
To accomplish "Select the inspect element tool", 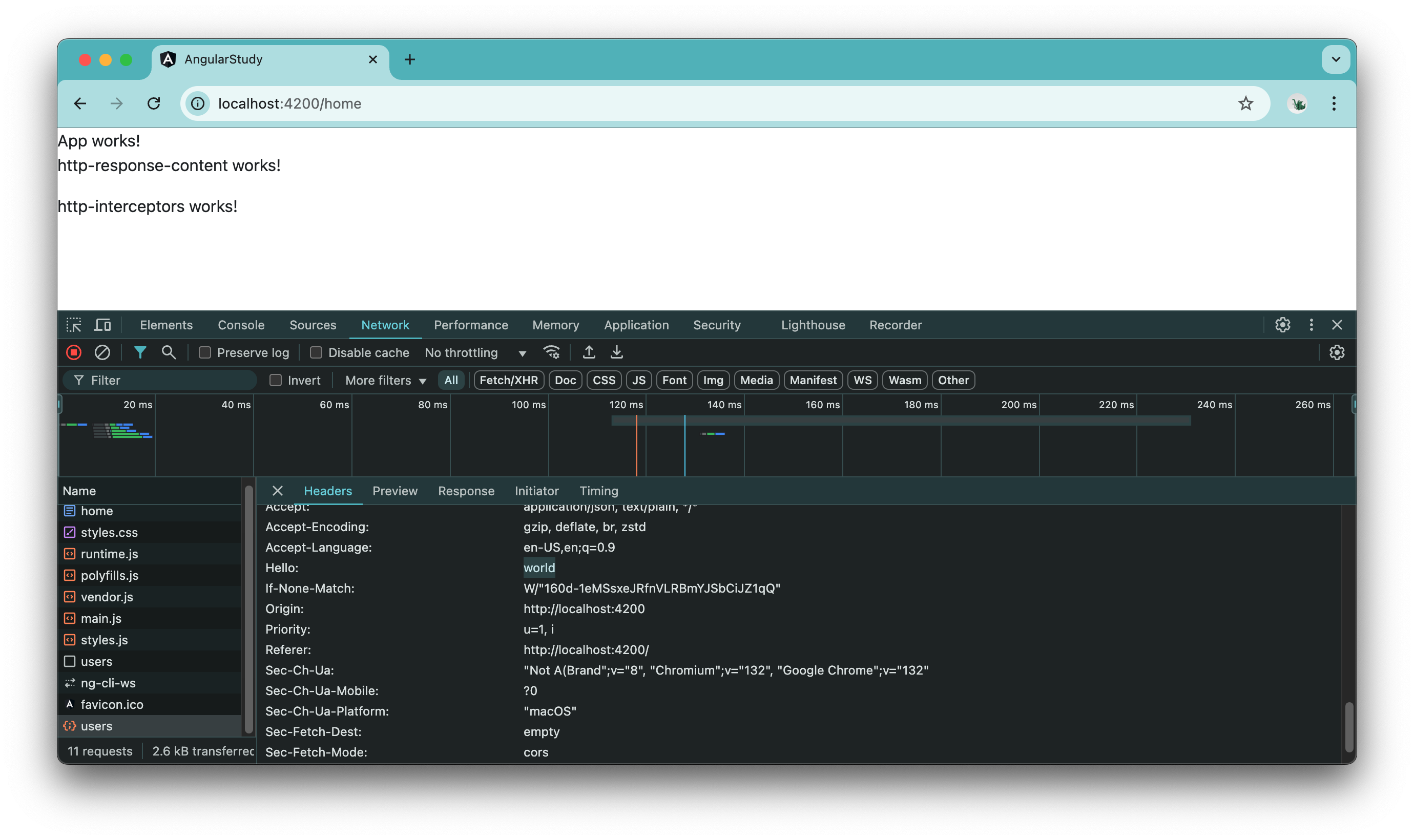I will [x=75, y=325].
